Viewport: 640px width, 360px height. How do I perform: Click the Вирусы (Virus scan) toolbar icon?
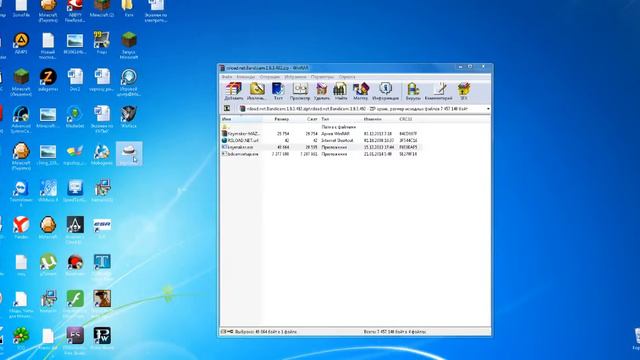tap(413, 91)
